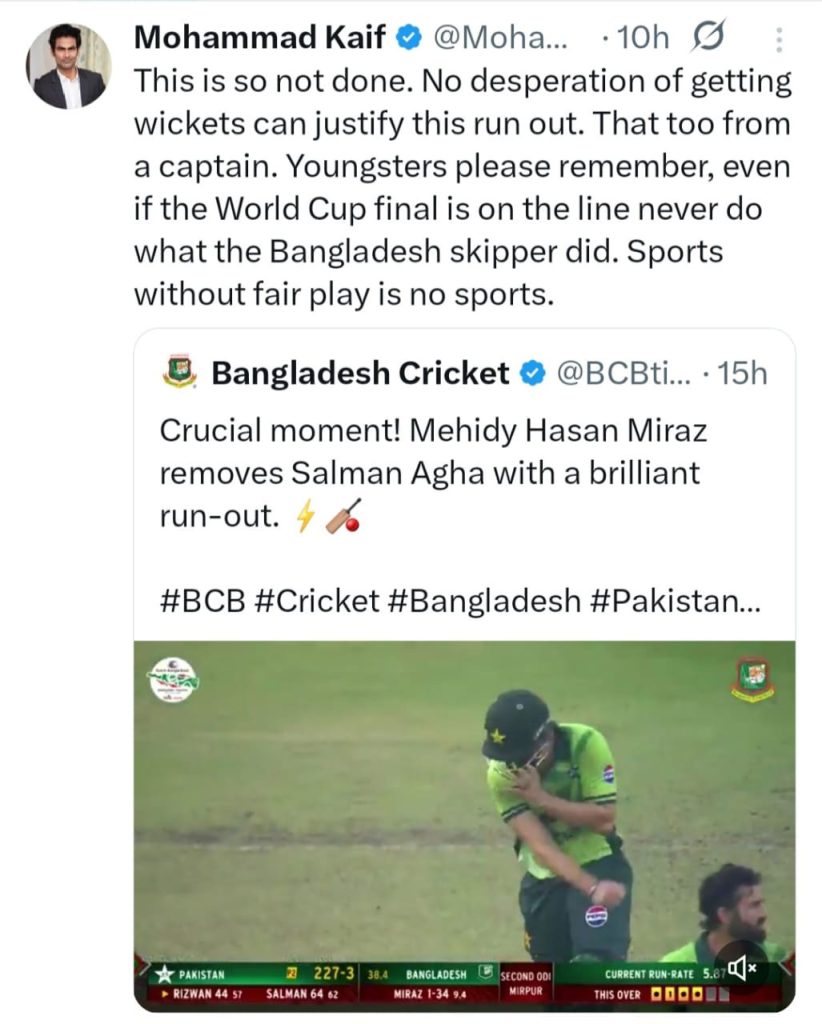Click the series logo at video top-left
Image resolution: width=822 pixels, height=1024 pixels.
pos(173,680)
